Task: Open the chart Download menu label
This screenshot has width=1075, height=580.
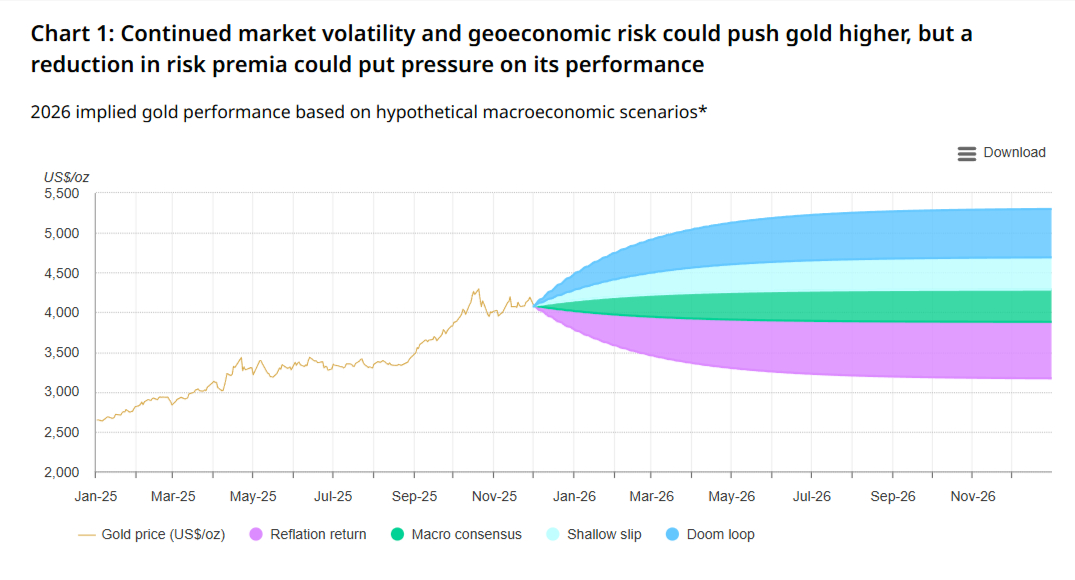Action: click(1014, 153)
